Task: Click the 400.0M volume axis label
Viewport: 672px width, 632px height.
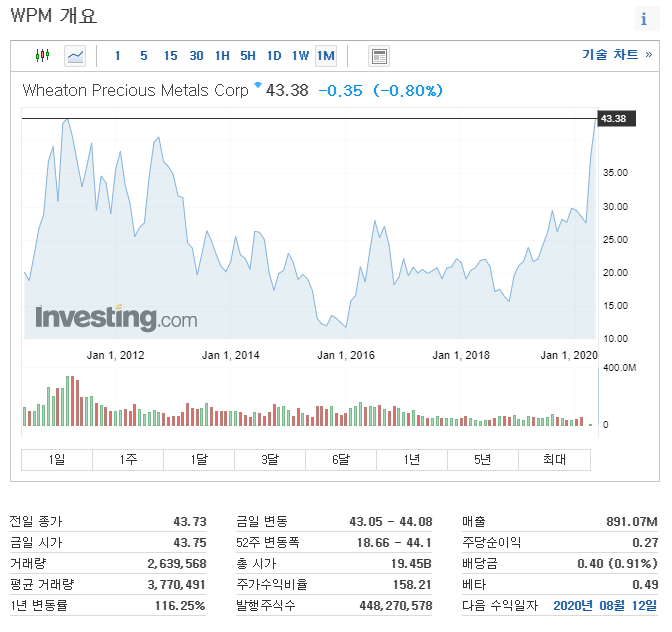Action: [619, 368]
